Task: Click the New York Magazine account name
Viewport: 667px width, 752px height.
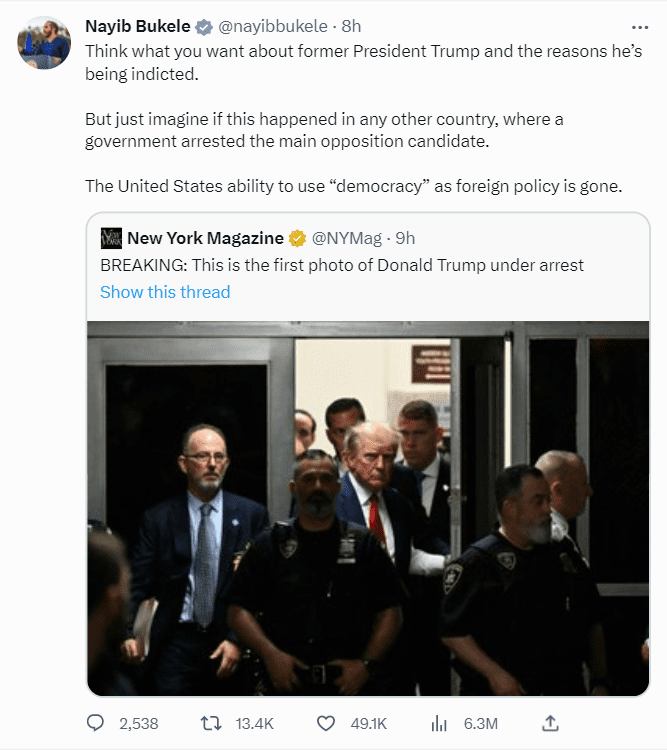Action: coord(205,238)
